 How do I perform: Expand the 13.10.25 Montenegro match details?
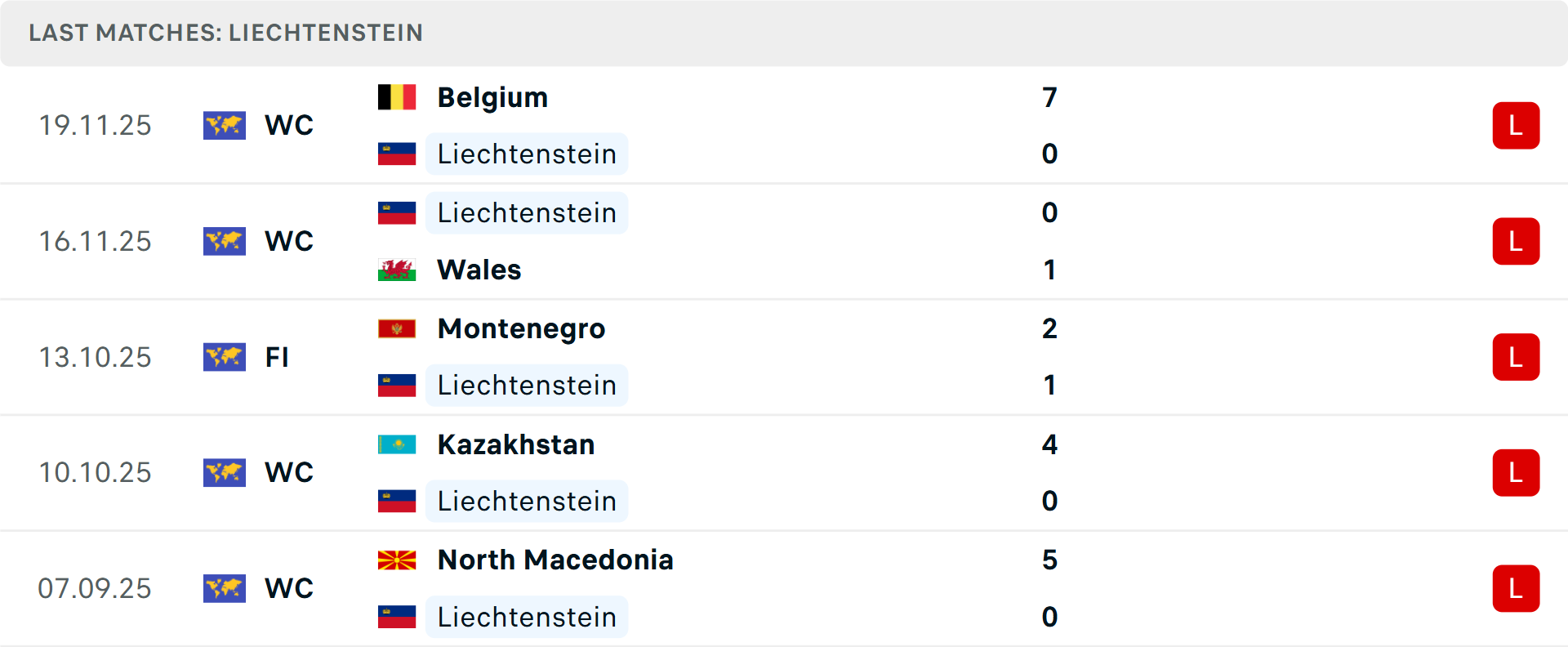[784, 357]
